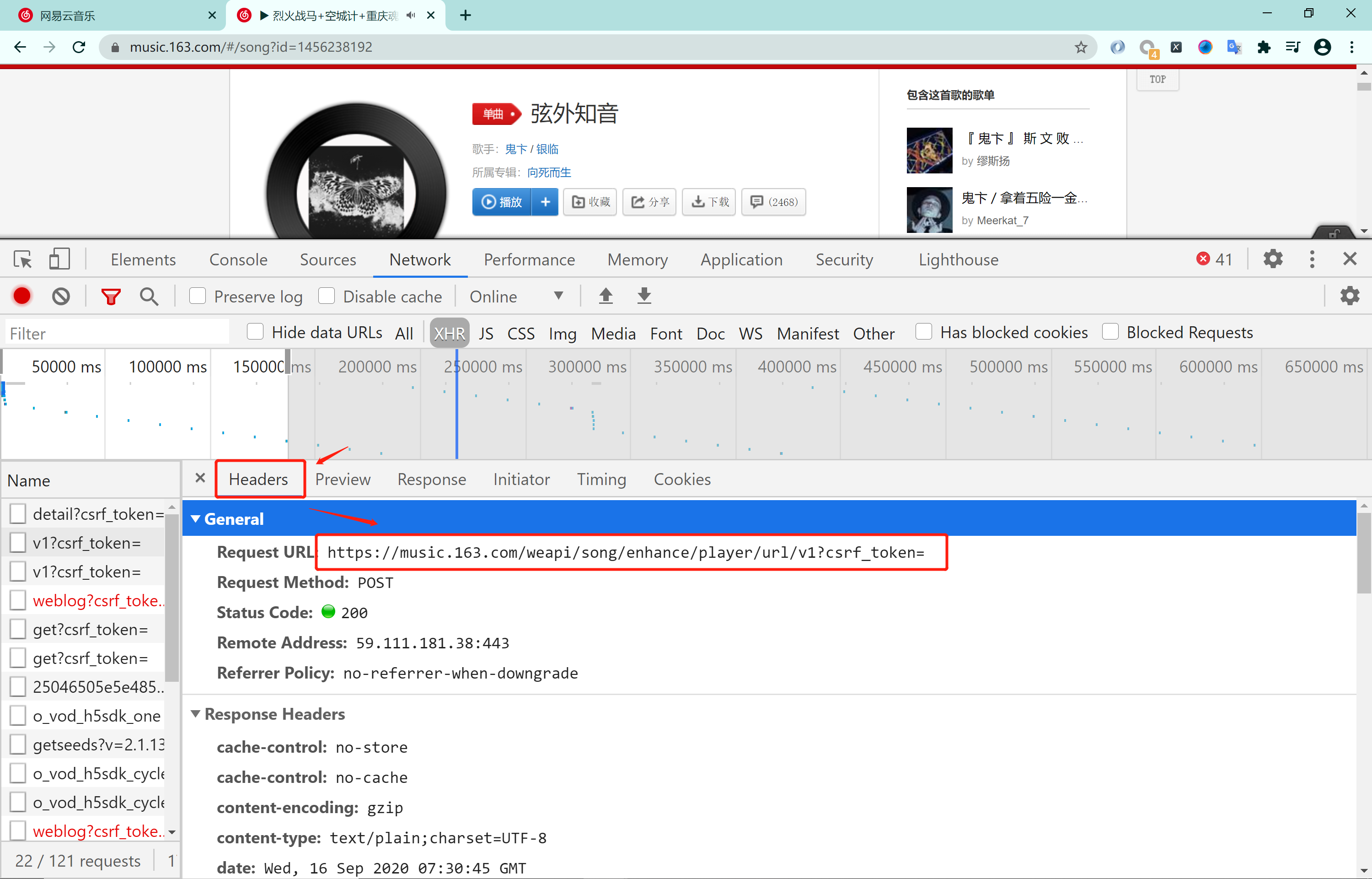Open the Preview tab of request
The height and width of the screenshot is (879, 1372).
click(342, 479)
